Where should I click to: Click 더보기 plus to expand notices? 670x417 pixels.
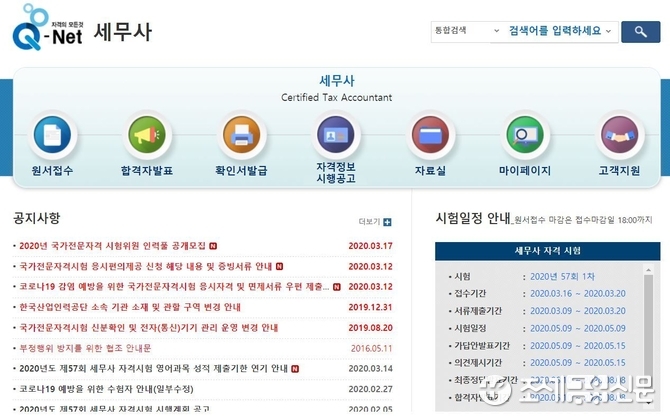click(x=387, y=222)
